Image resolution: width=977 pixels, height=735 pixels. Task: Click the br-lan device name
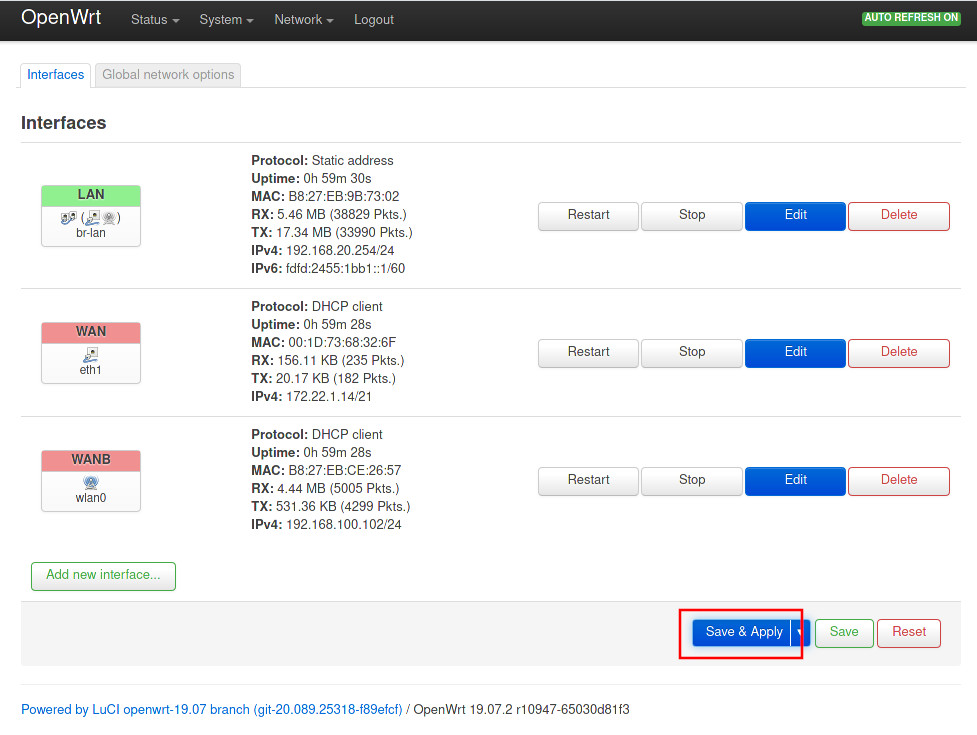(91, 233)
